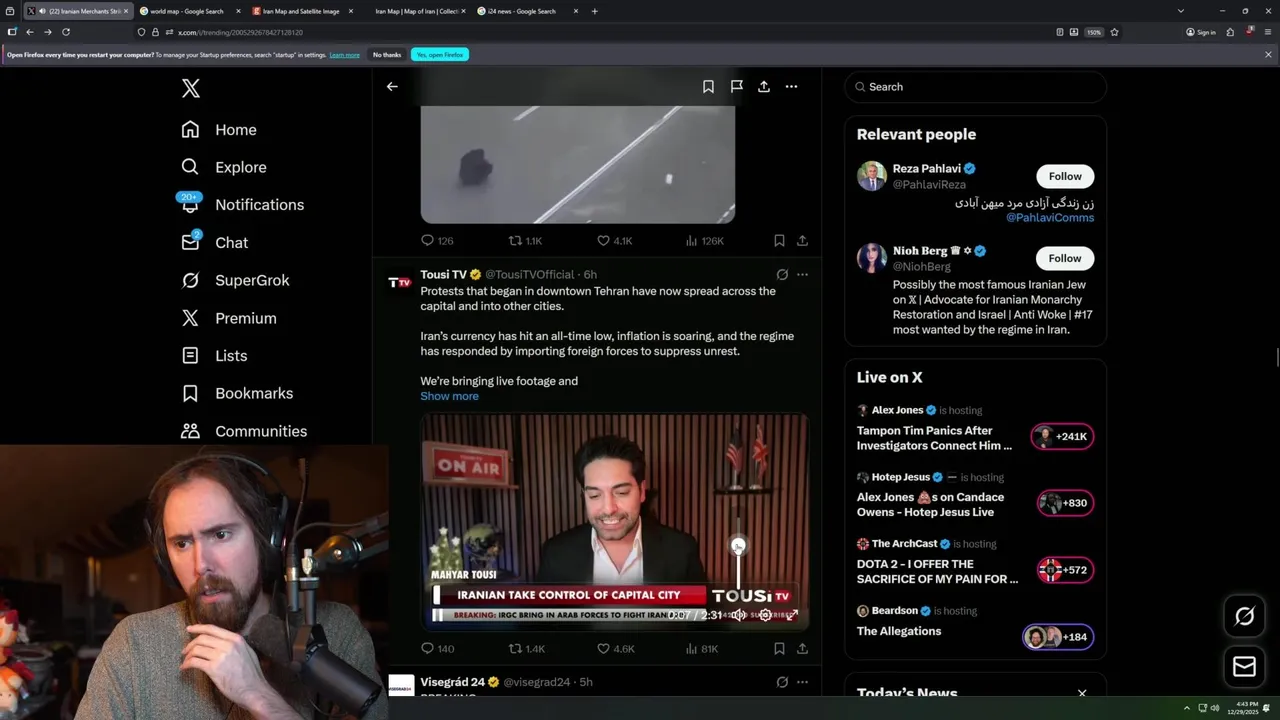Click the browser Sign in button

[1201, 32]
